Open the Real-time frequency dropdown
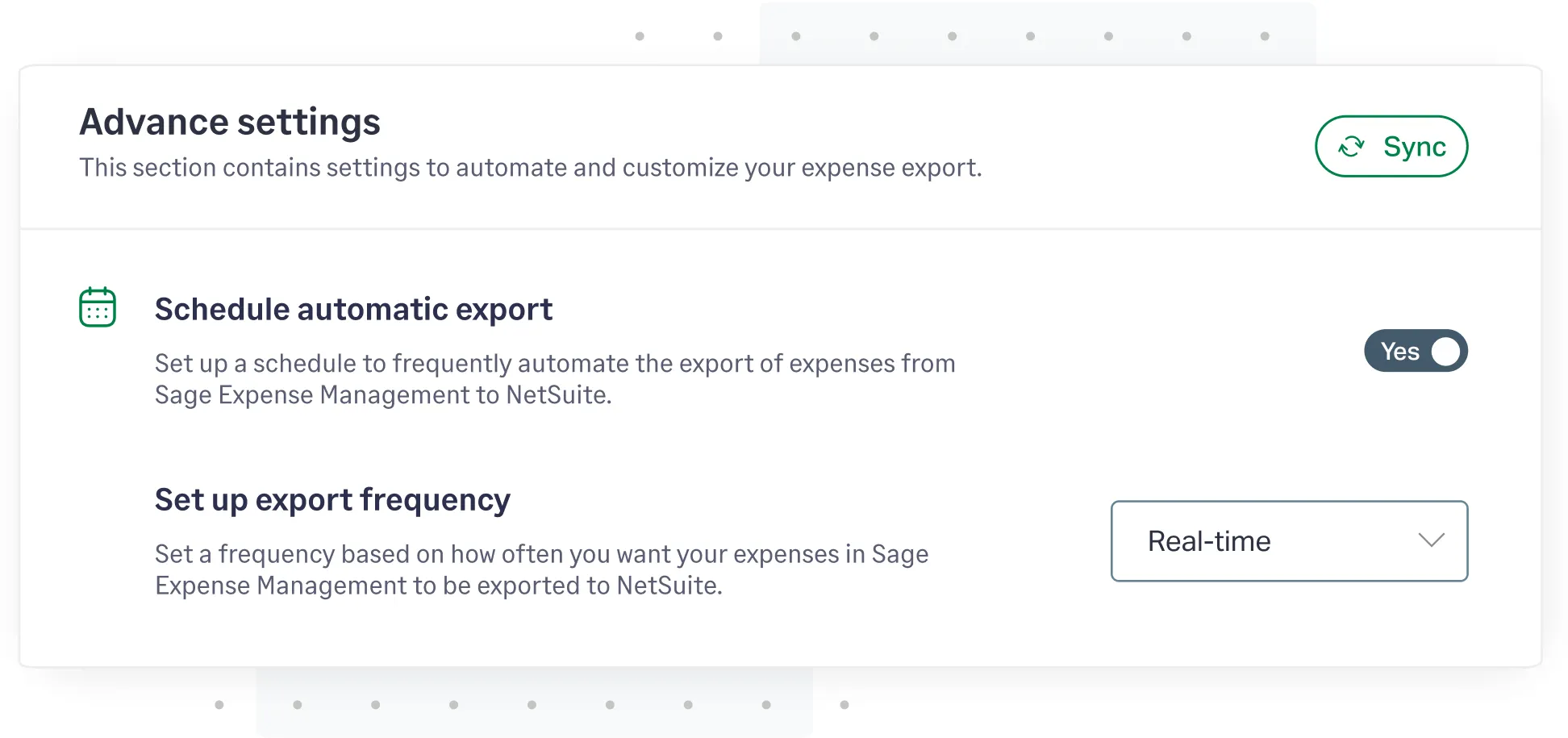Viewport: 1568px width, 738px height. (x=1288, y=541)
